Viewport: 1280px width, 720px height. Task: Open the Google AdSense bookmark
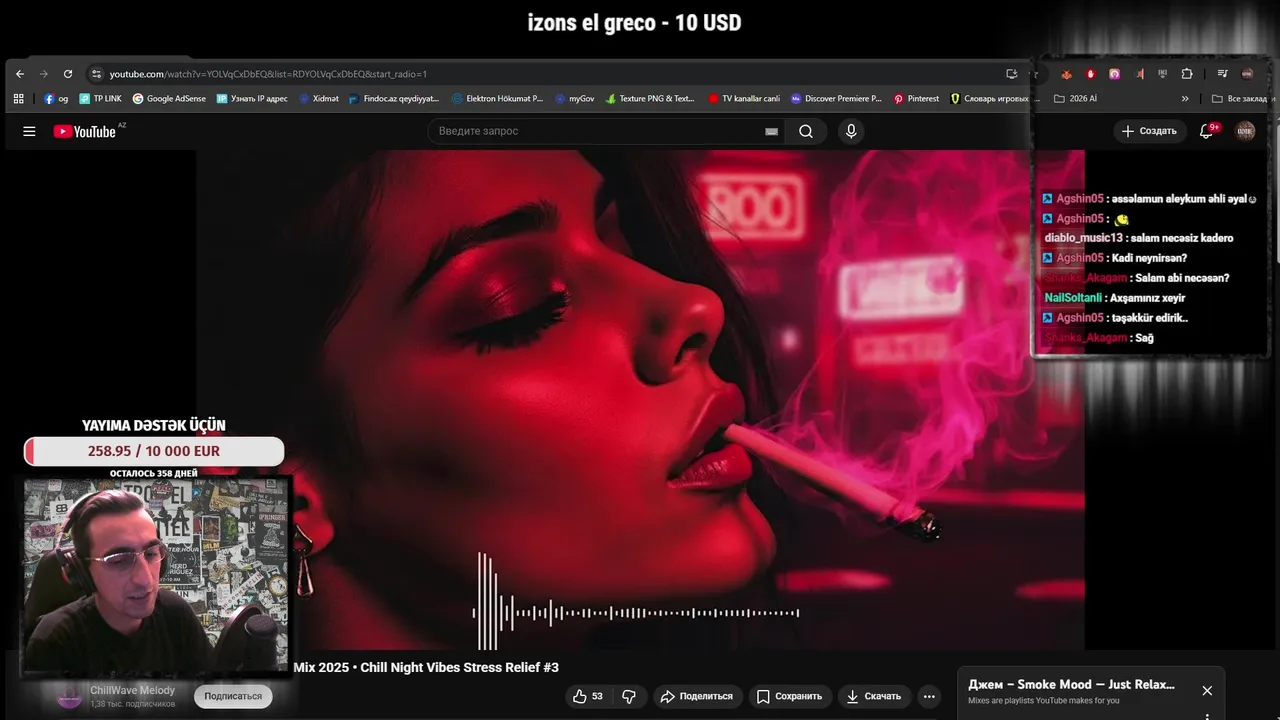point(169,99)
